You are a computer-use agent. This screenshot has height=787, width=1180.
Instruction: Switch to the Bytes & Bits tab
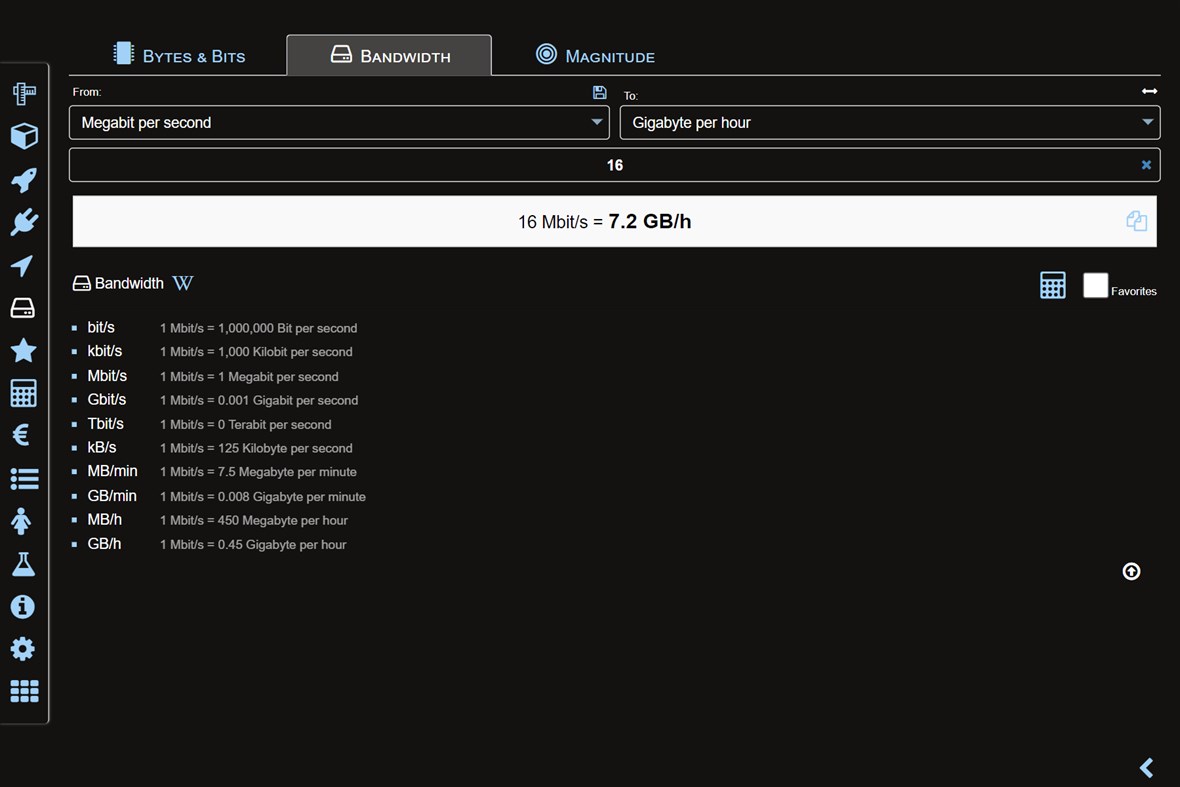[x=178, y=56]
